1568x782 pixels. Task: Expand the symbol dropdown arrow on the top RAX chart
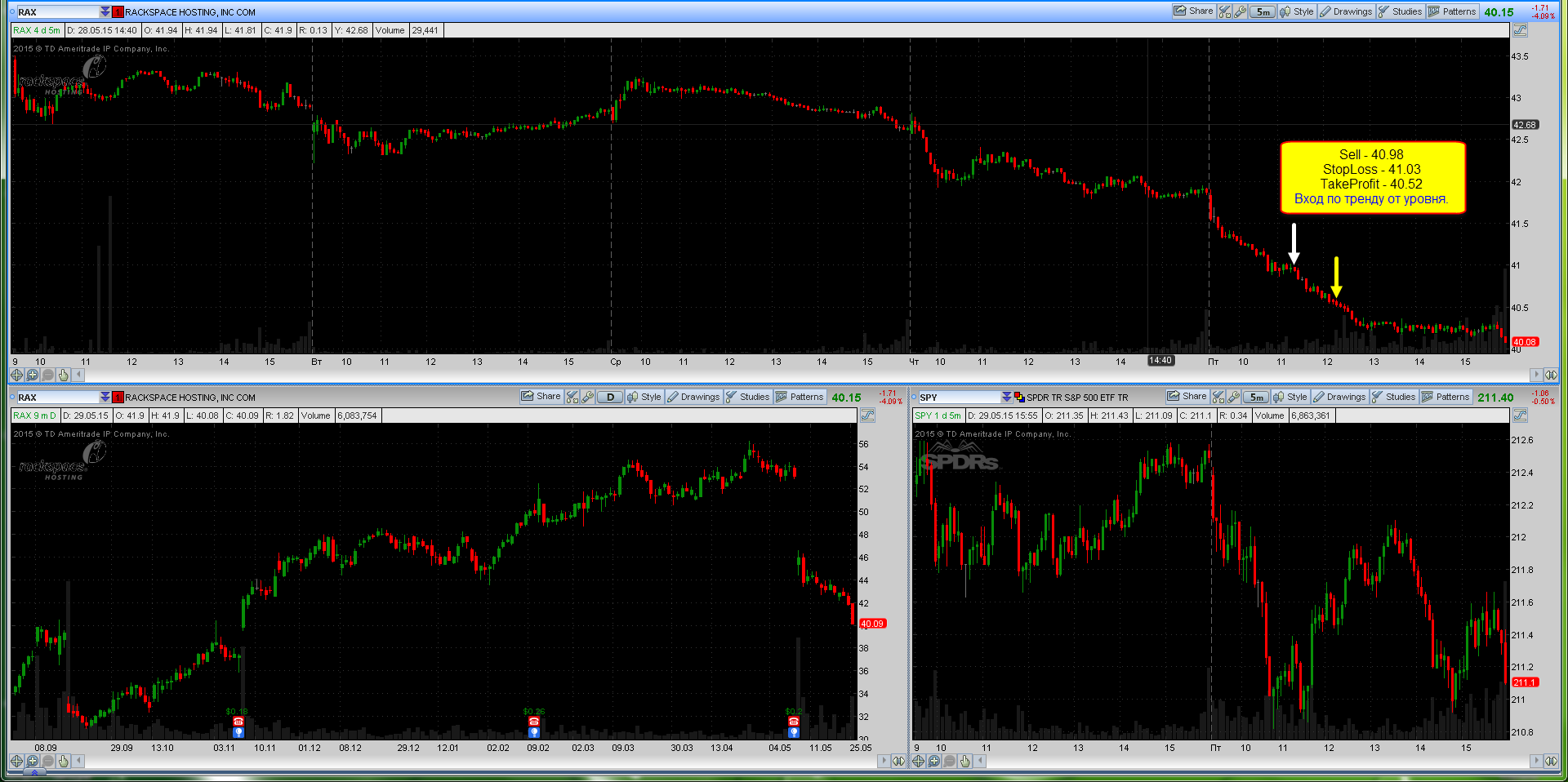pos(105,12)
